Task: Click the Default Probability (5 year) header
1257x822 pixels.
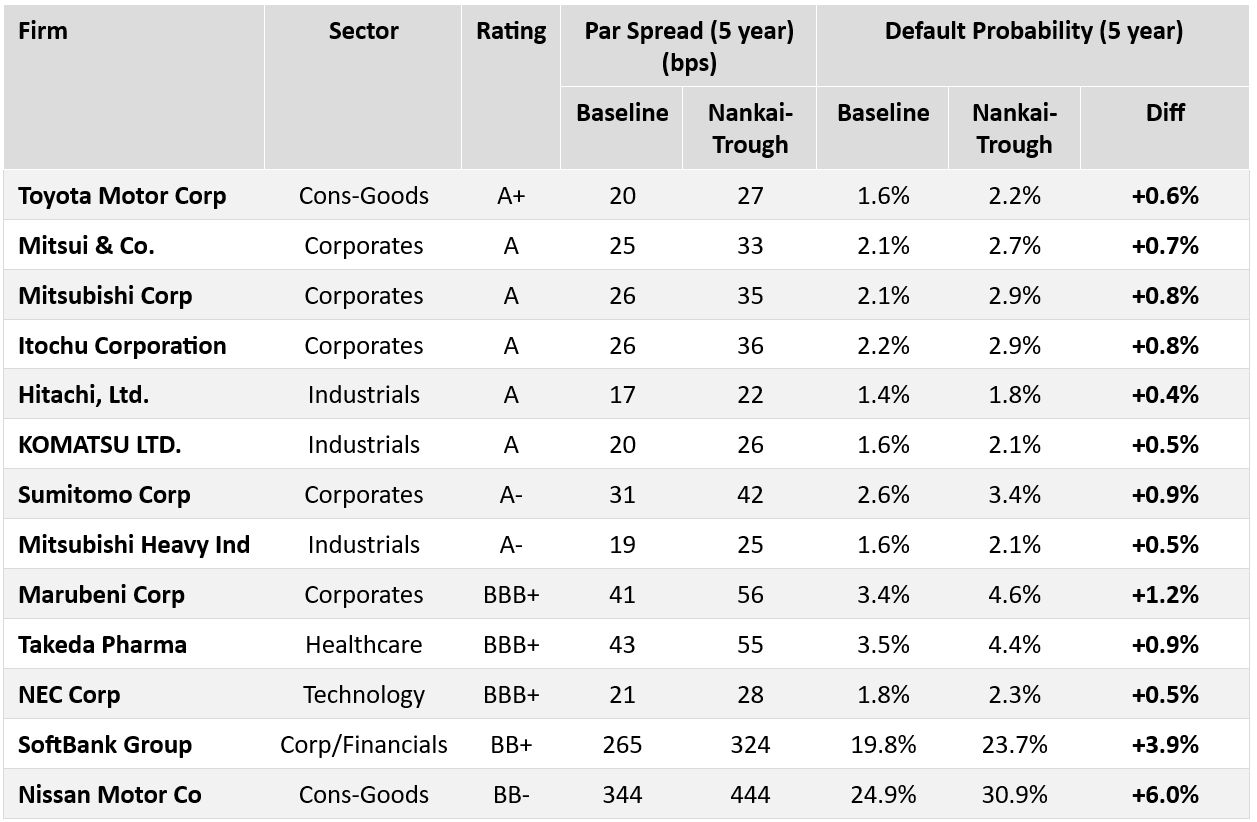Action: click(1033, 31)
